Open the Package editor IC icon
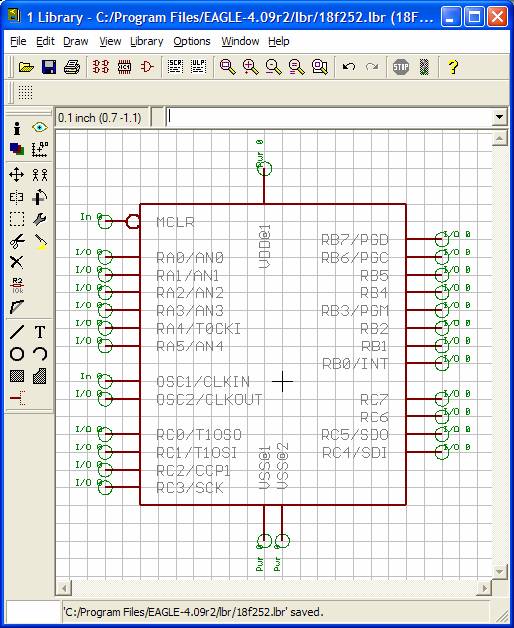This screenshot has width=514, height=628. pyautogui.click(x=124, y=66)
